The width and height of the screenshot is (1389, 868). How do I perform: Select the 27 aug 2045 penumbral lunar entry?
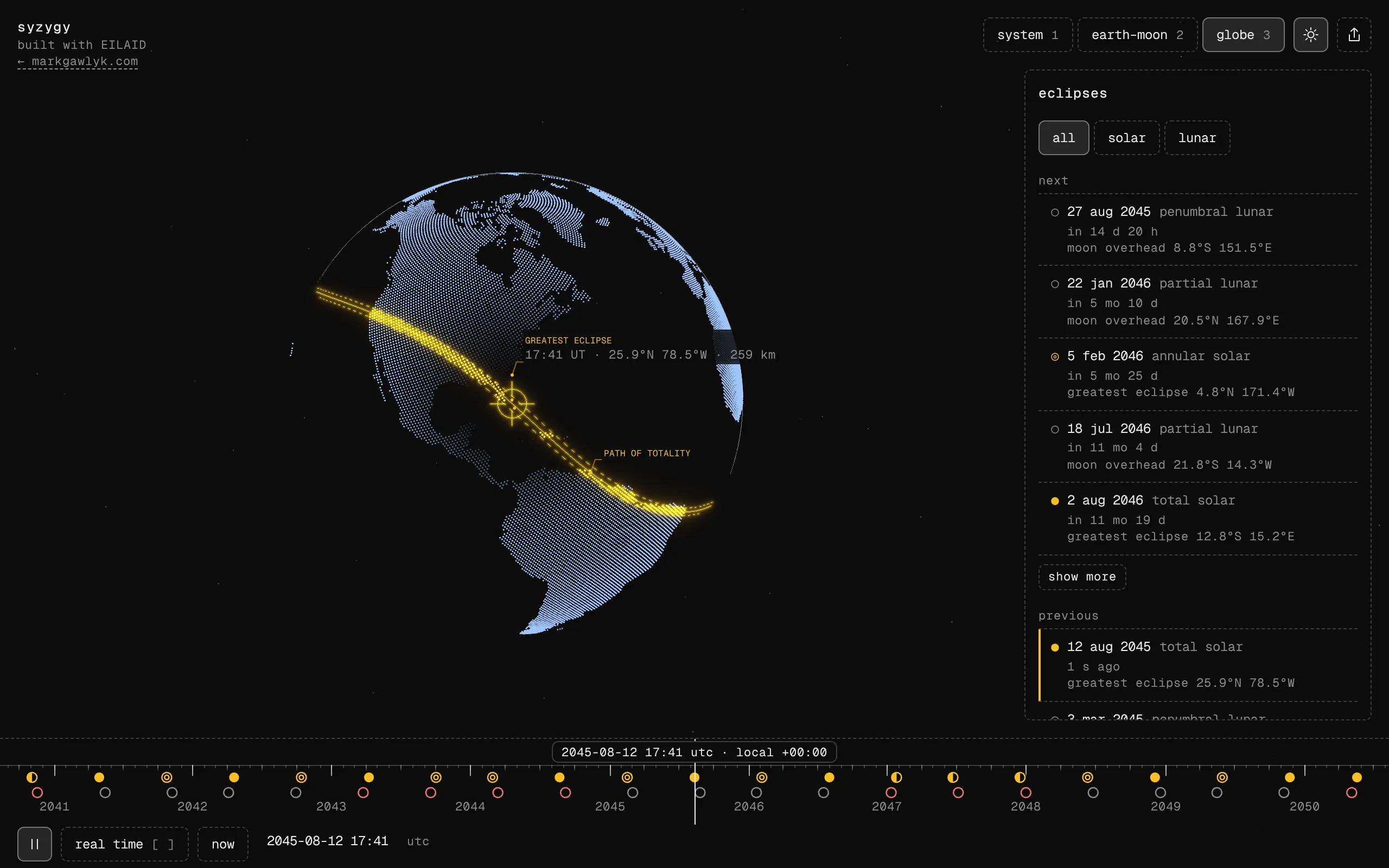point(1198,229)
